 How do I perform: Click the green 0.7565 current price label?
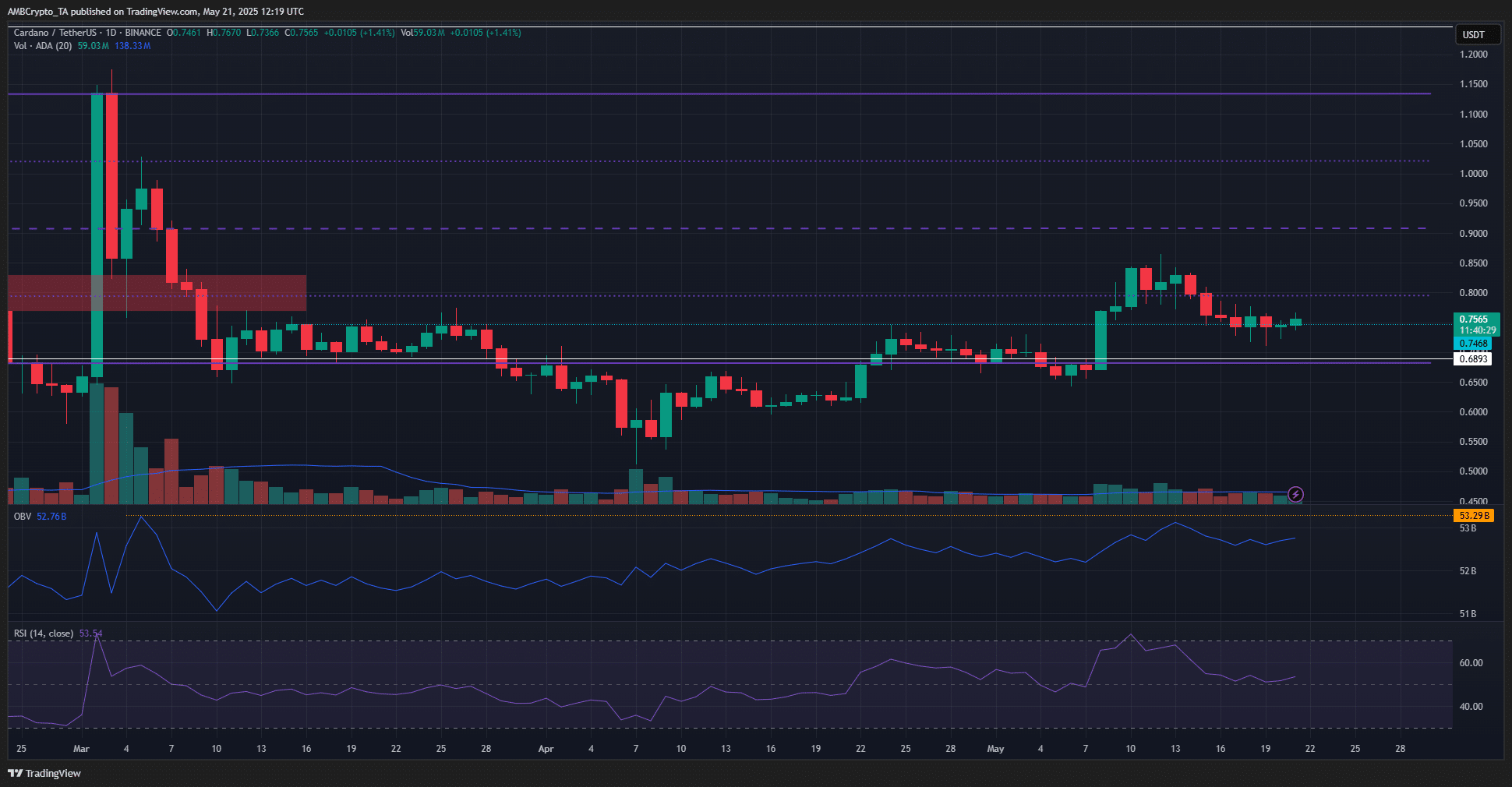click(x=1473, y=319)
